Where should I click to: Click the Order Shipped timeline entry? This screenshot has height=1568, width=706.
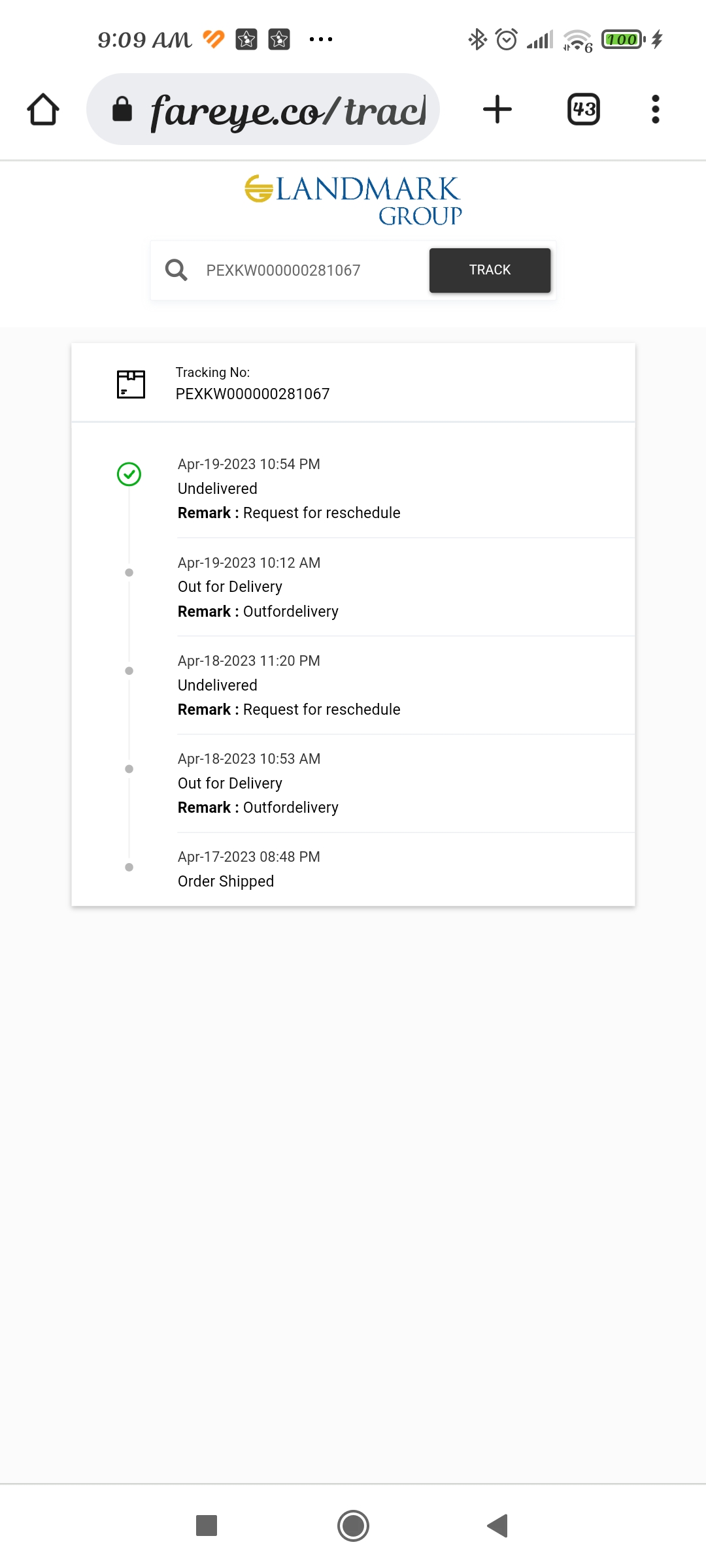coord(226,881)
